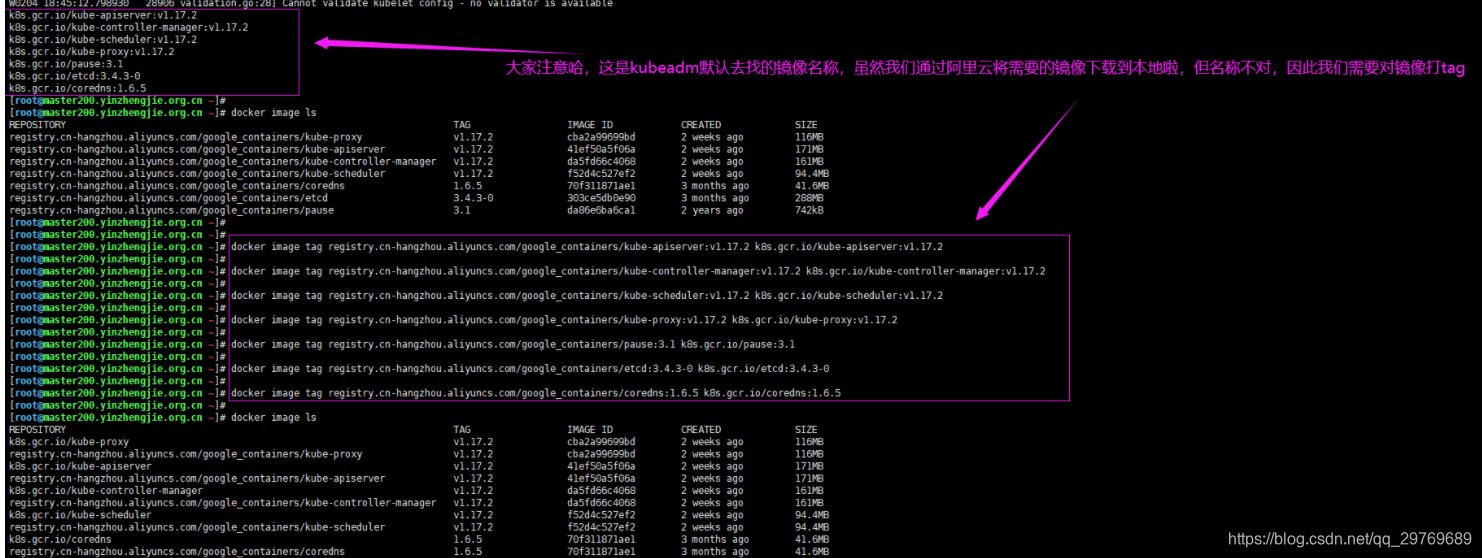Click the TAG header of the second listing
The image size is (1482, 558).
tap(462, 429)
